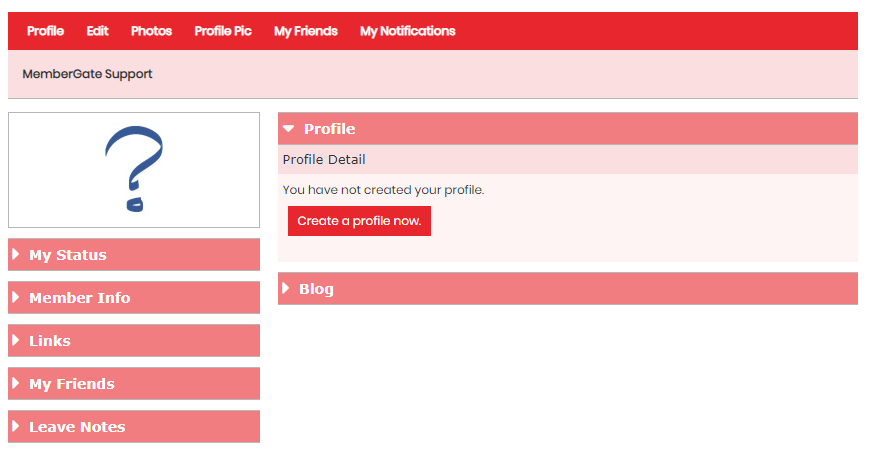Collapse the Profile section down arrow
870x450 pixels.
coord(288,129)
